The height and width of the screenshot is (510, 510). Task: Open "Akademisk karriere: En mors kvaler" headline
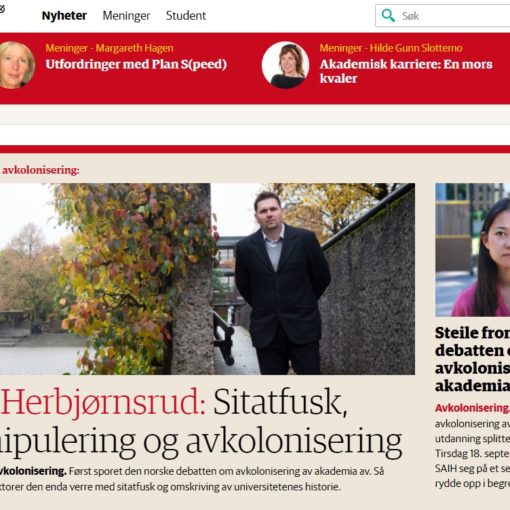[406, 71]
